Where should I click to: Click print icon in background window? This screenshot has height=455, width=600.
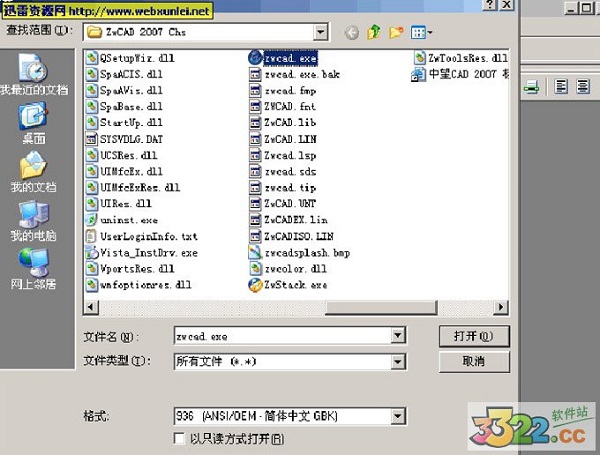[532, 86]
